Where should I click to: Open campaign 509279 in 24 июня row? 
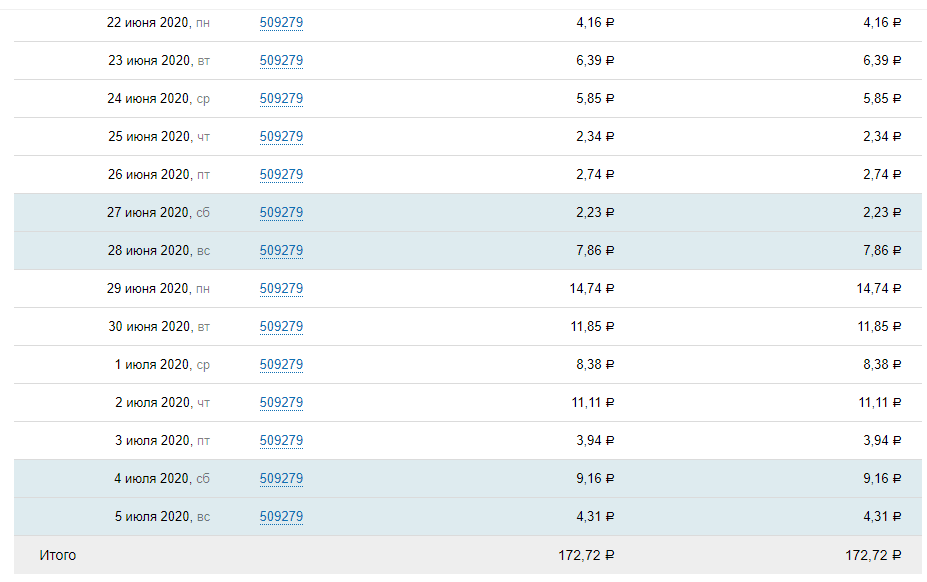point(281,99)
